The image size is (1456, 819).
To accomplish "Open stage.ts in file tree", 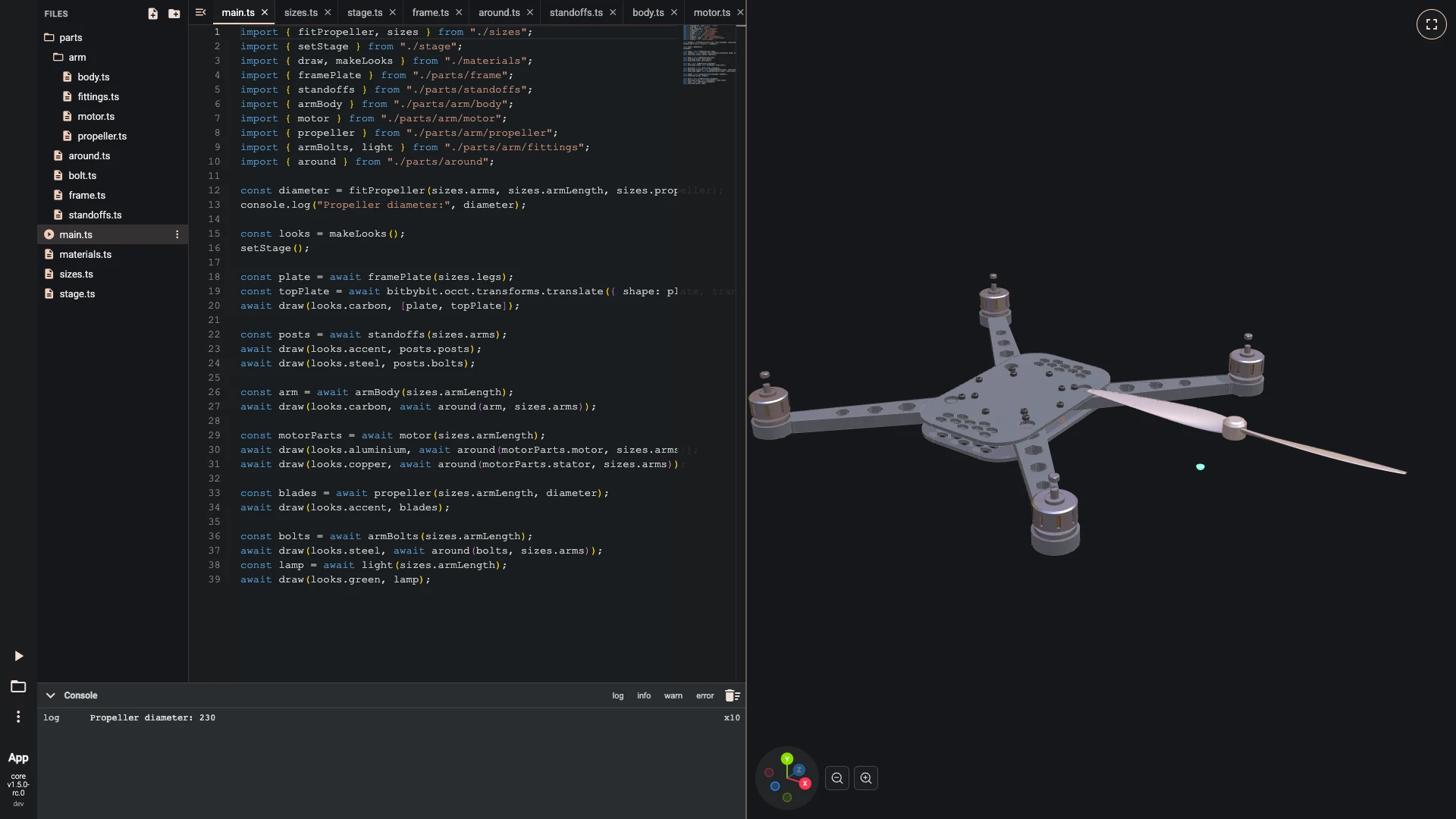I will 77,293.
